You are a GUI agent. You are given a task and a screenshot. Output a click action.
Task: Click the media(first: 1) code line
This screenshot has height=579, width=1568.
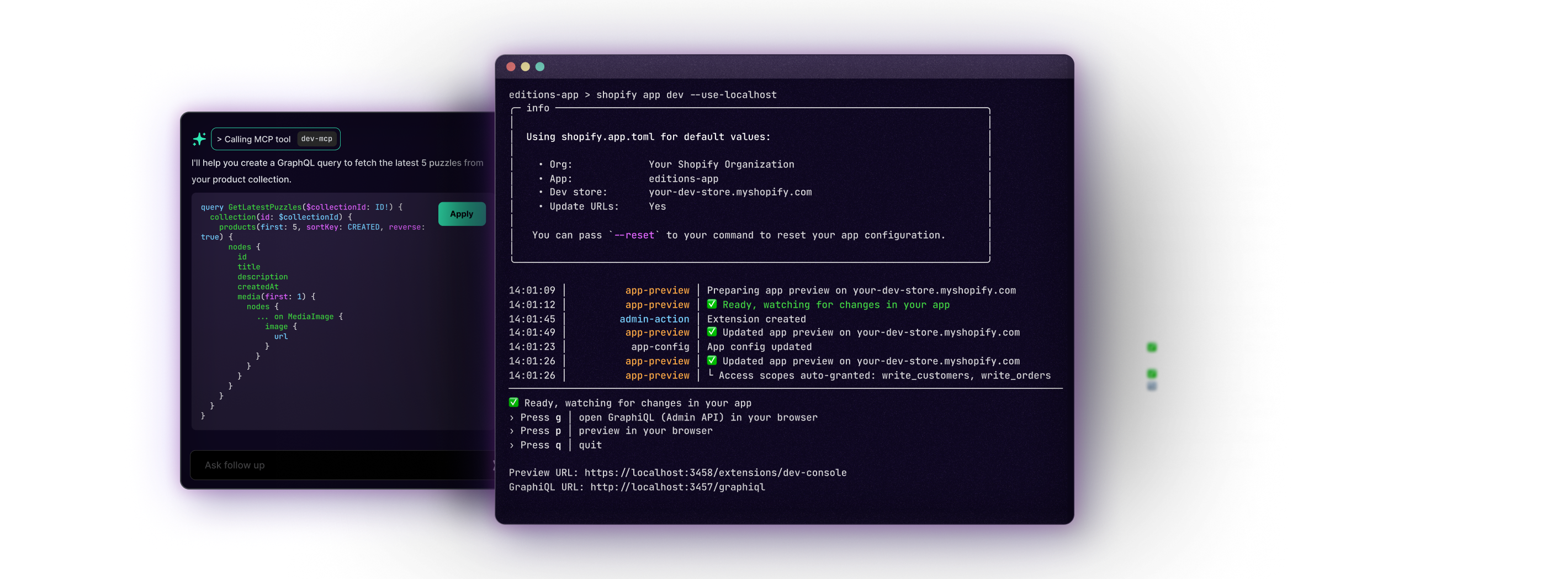[277, 297]
